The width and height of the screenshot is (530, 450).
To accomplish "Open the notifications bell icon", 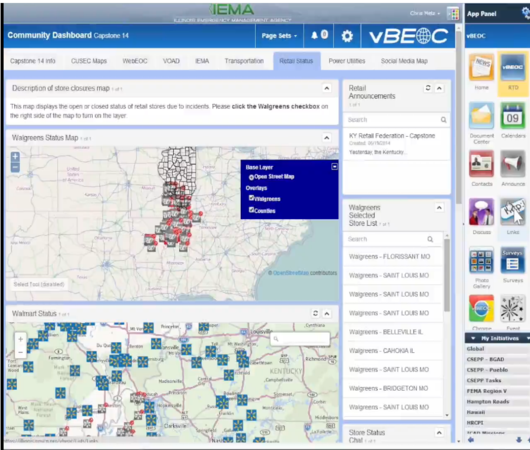I will tap(314, 35).
